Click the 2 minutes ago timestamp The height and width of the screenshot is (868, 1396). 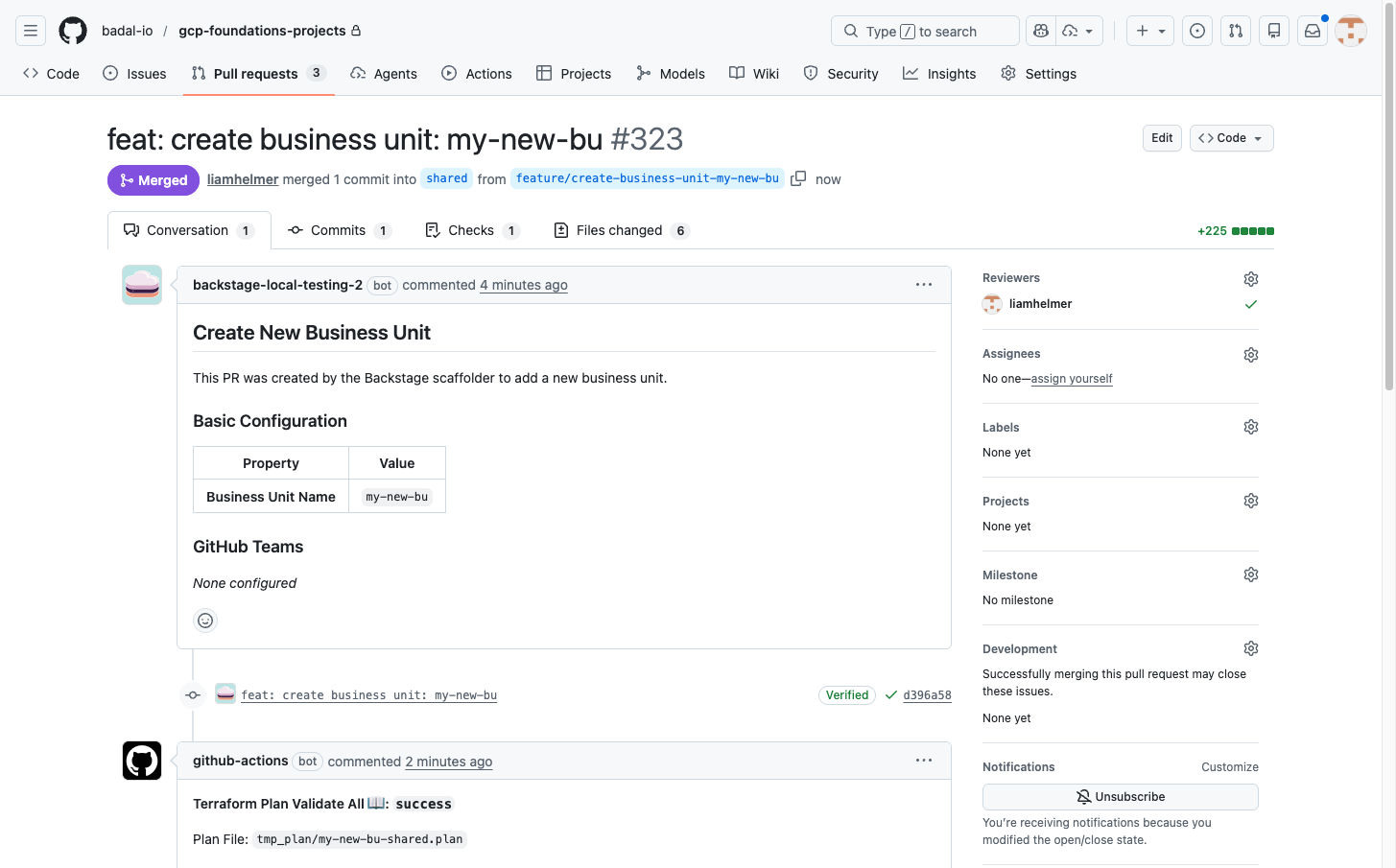449,762
